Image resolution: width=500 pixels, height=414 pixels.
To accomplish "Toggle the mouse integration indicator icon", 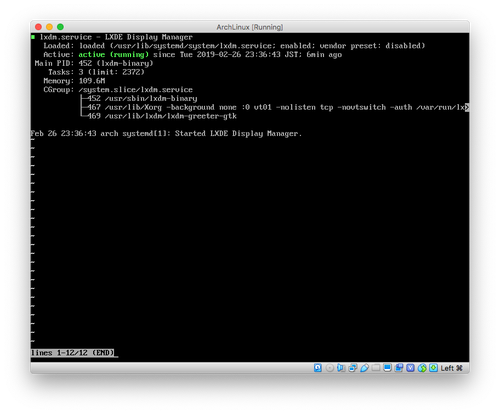I will click(422, 368).
